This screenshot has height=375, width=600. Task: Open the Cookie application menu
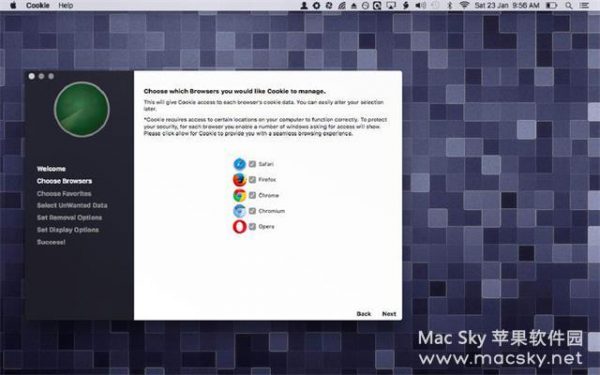click(38, 5)
